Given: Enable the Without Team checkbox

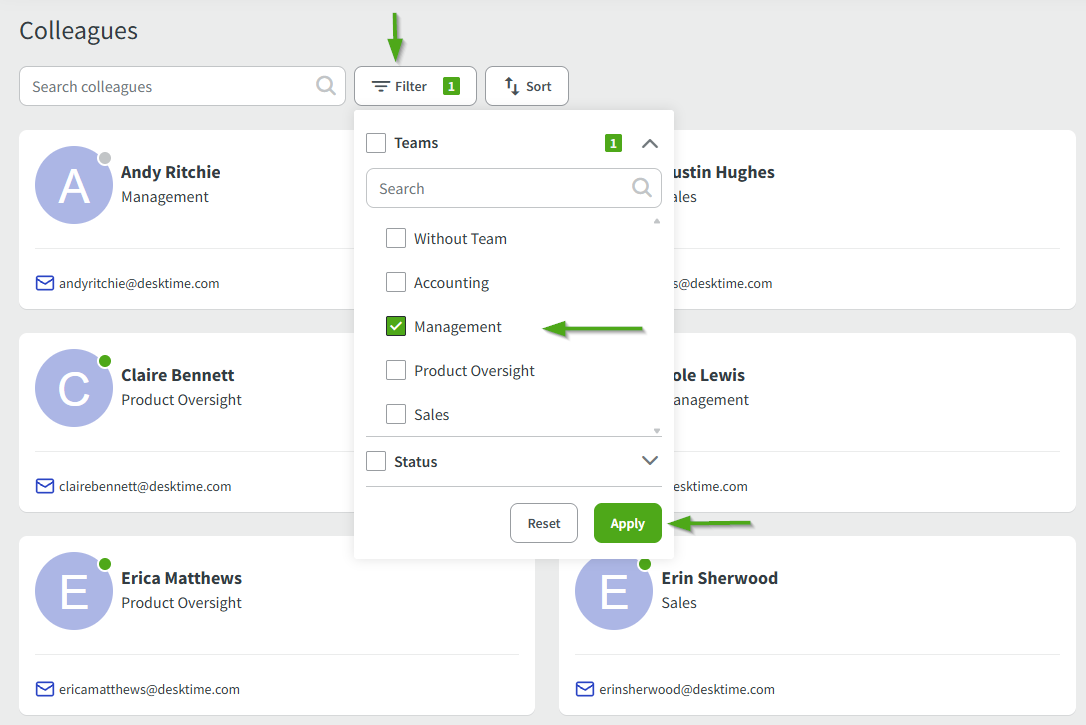Looking at the screenshot, I should click(x=396, y=239).
